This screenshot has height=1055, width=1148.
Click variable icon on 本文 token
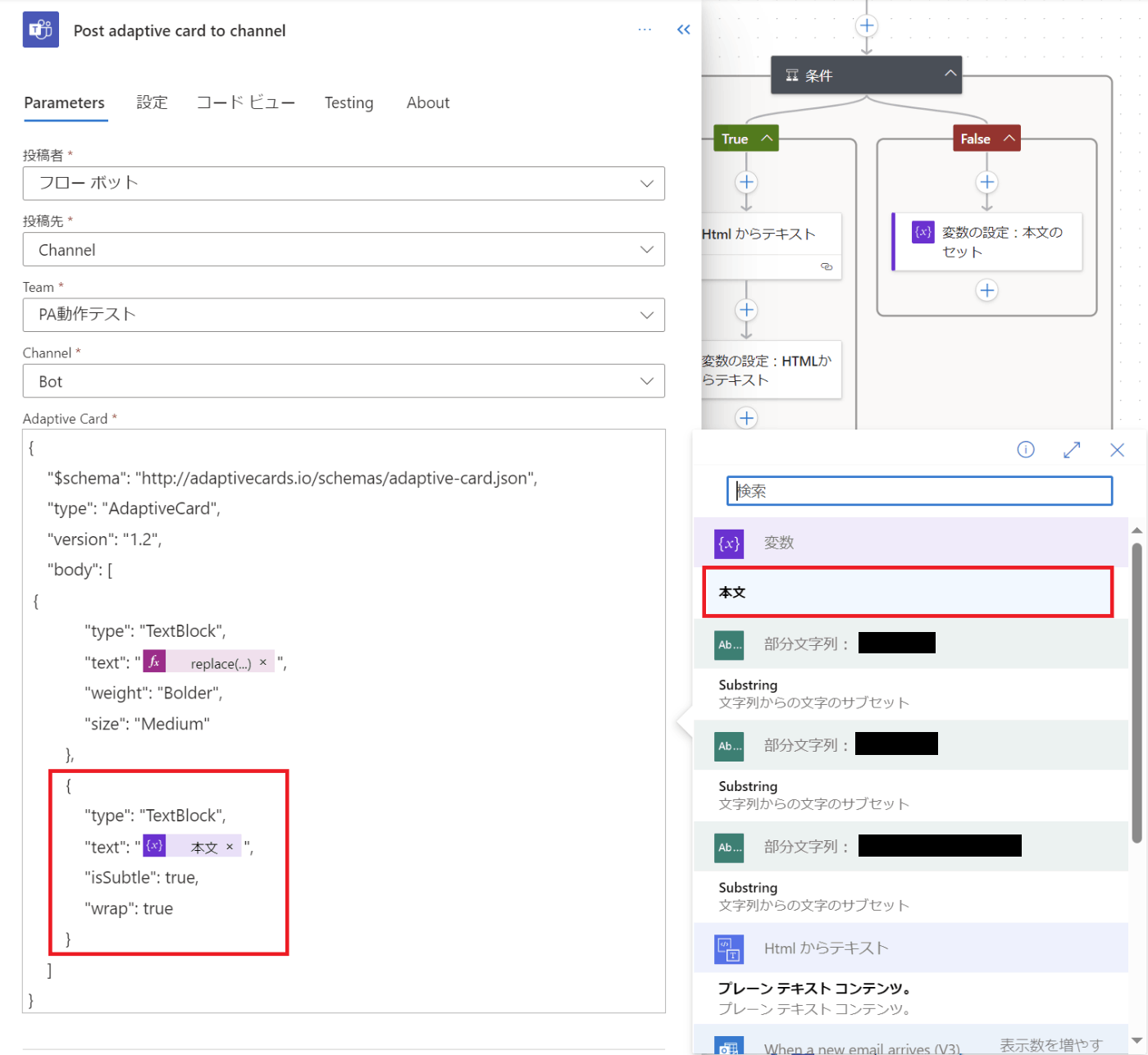[x=155, y=846]
